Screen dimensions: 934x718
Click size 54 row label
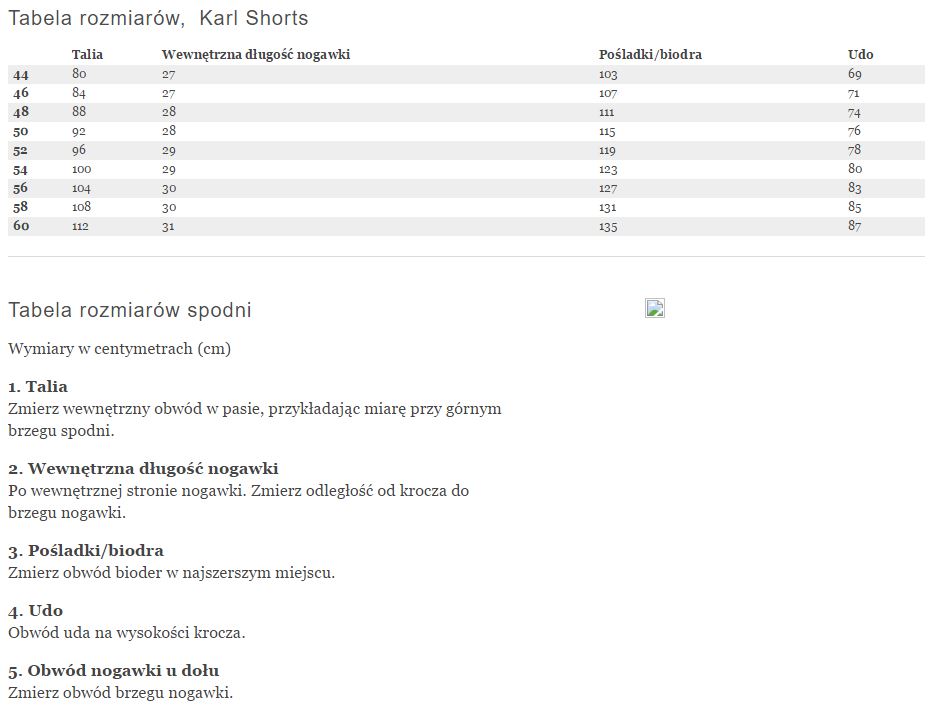[21, 169]
